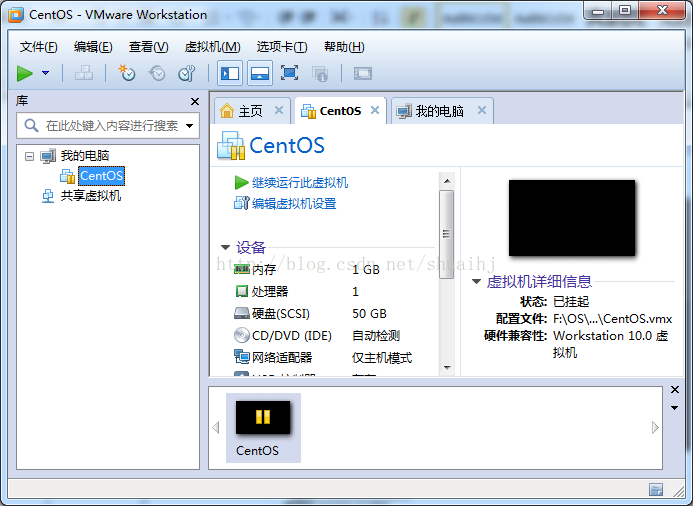Toggle the library sidebar view button
This screenshot has width=693, height=506.
click(x=230, y=73)
